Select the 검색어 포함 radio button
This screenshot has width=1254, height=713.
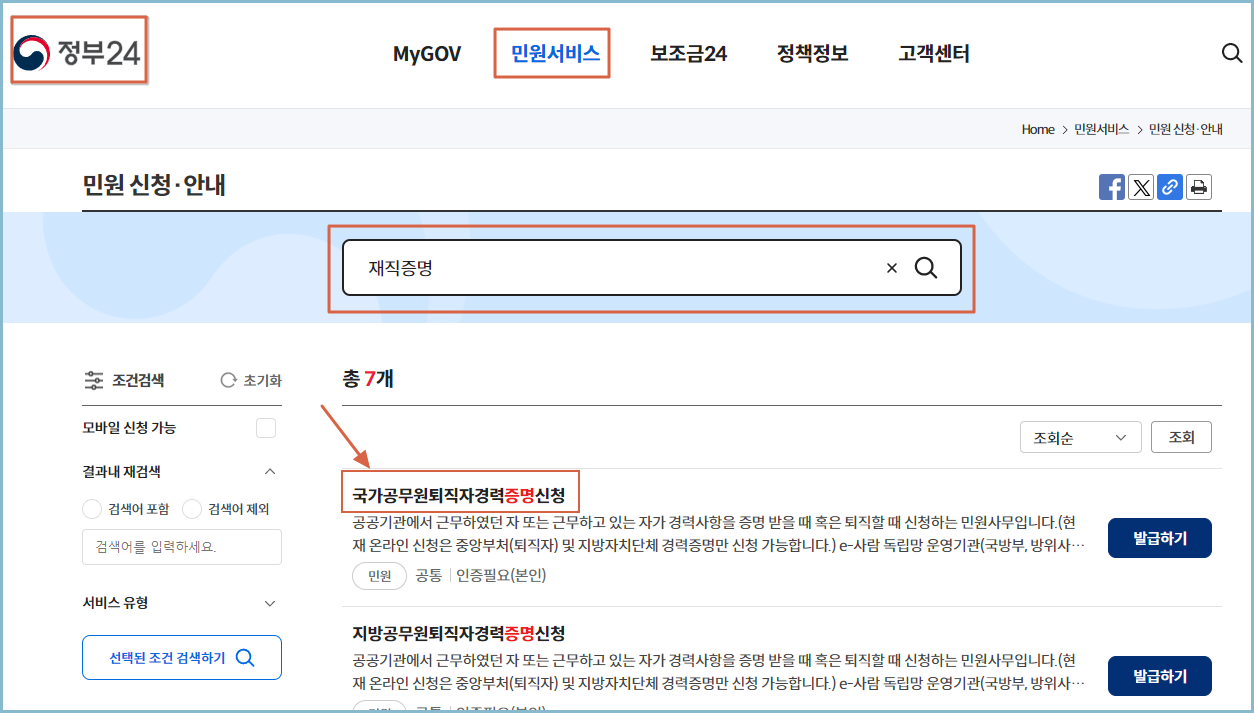(x=91, y=508)
